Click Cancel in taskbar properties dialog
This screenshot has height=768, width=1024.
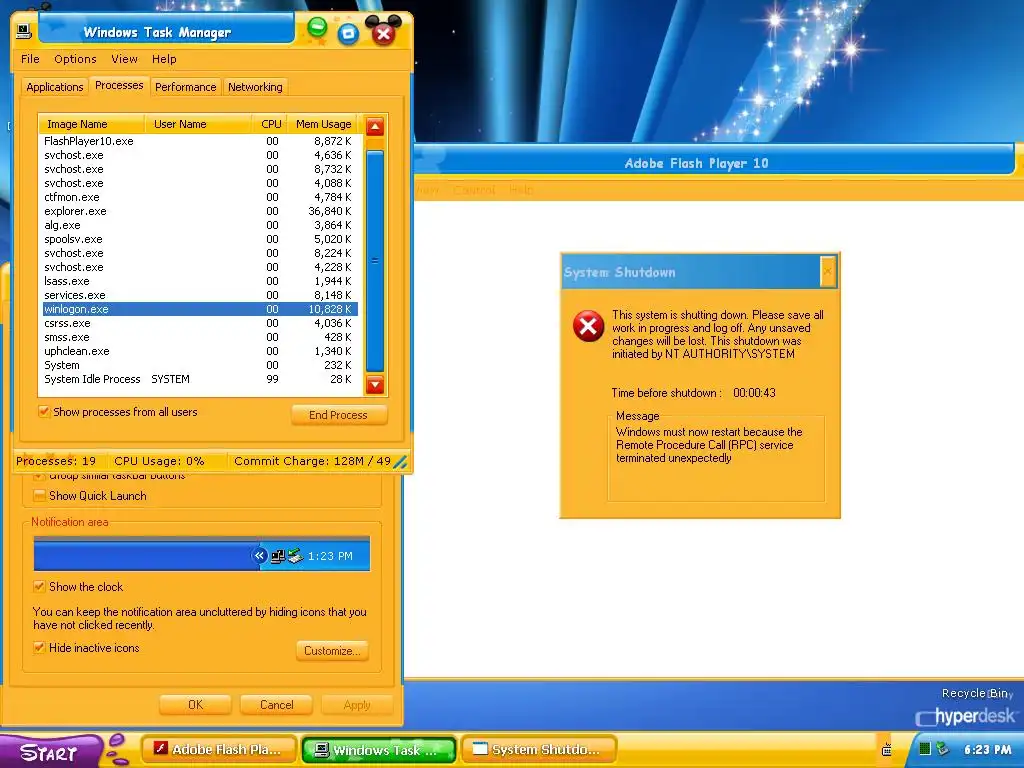tap(276, 705)
